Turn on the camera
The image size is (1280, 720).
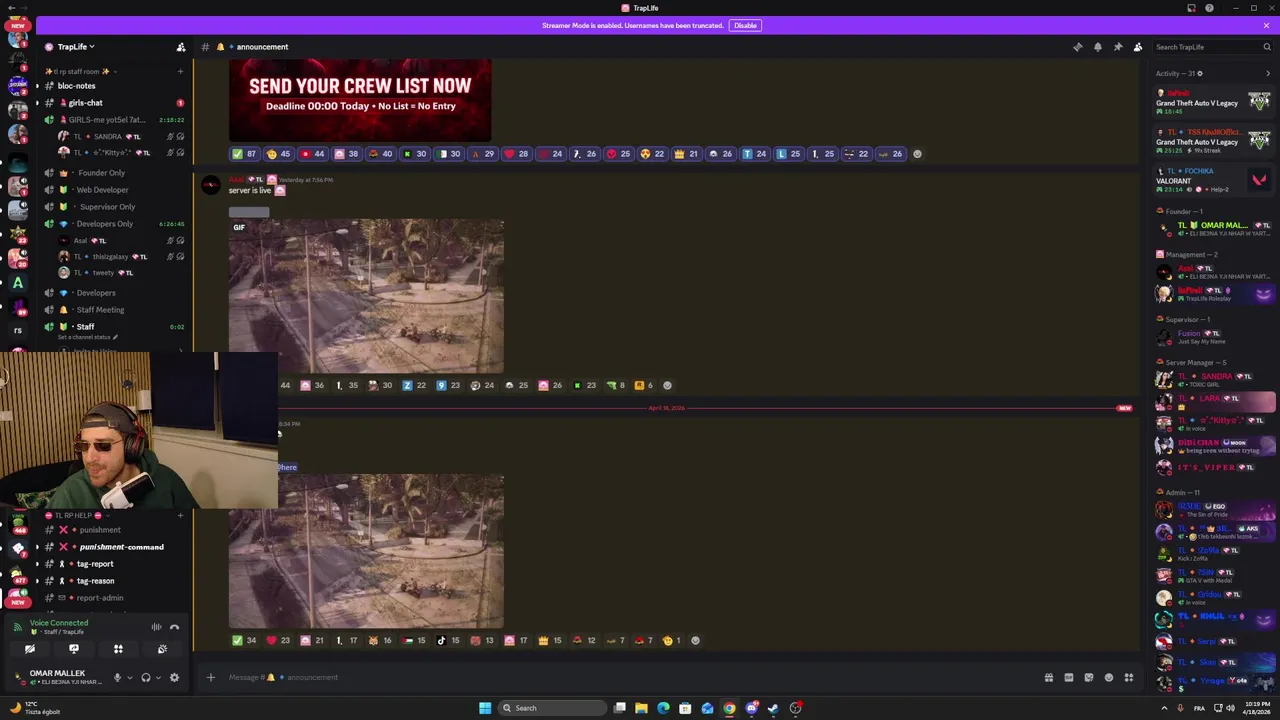tap(30, 649)
